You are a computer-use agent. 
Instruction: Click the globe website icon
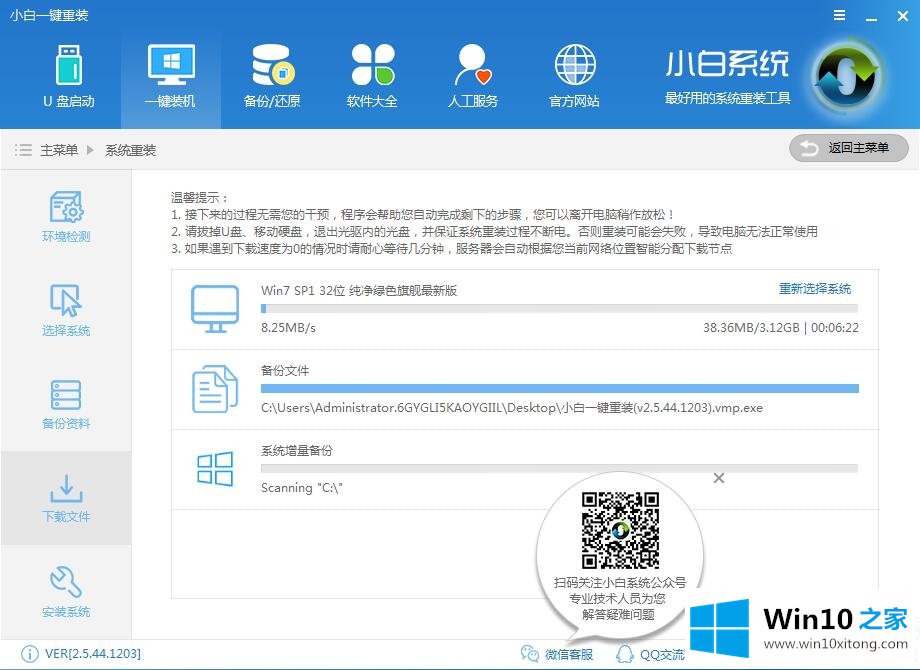pyautogui.click(x=575, y=65)
